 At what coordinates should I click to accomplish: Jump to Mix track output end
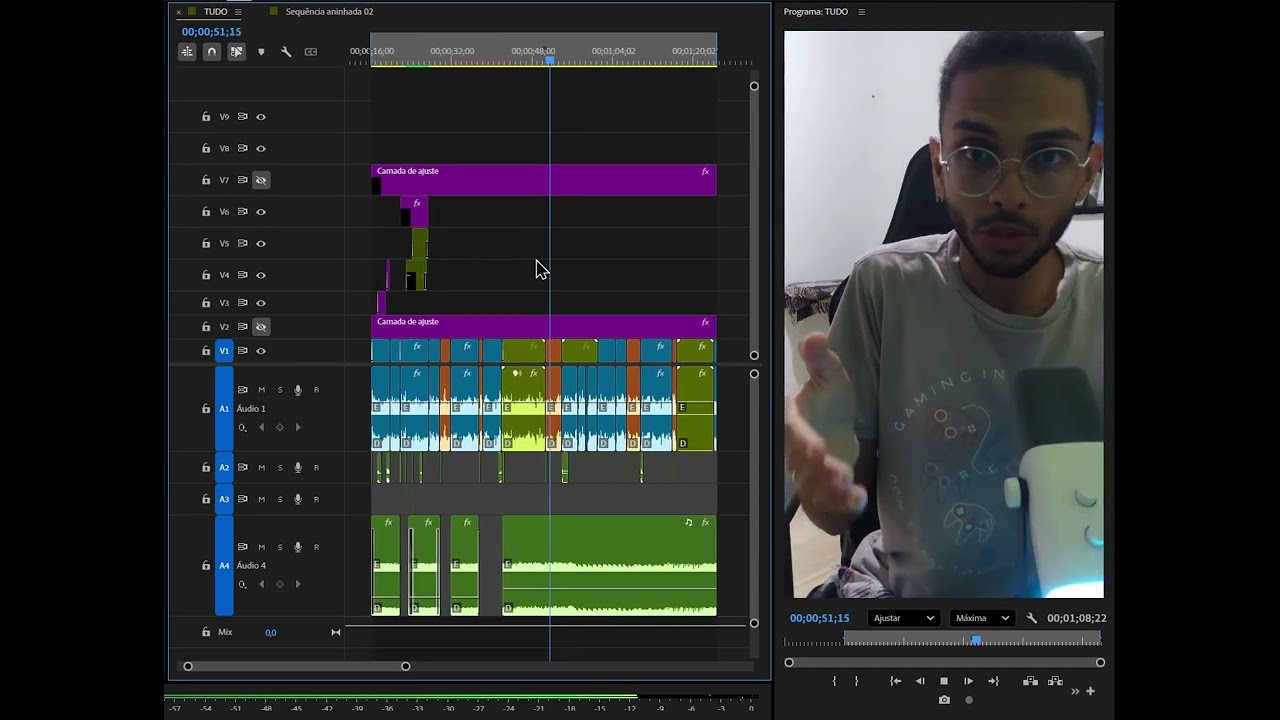point(336,632)
